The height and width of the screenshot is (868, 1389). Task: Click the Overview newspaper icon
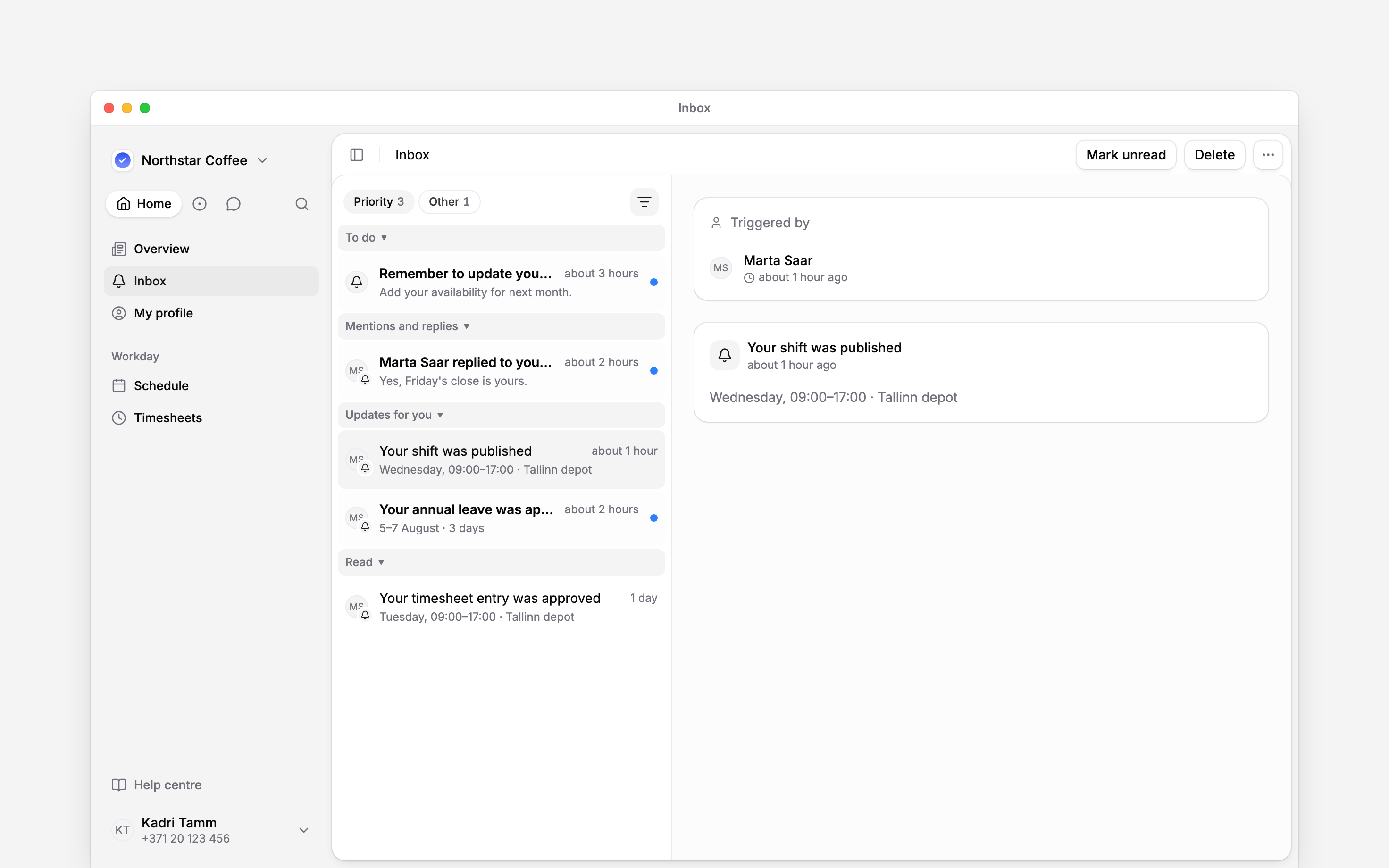(119, 249)
